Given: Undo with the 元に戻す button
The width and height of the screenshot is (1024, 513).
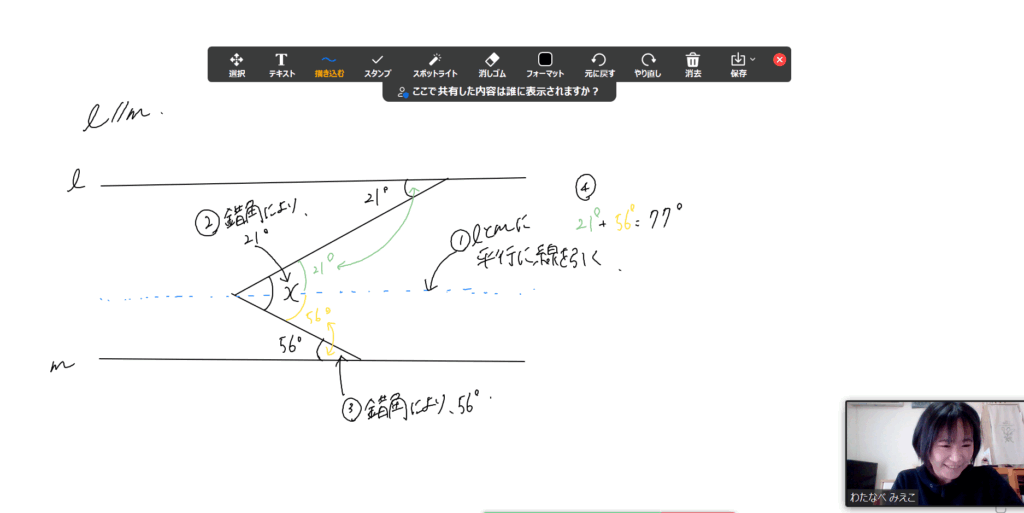Looking at the screenshot, I should tap(598, 64).
